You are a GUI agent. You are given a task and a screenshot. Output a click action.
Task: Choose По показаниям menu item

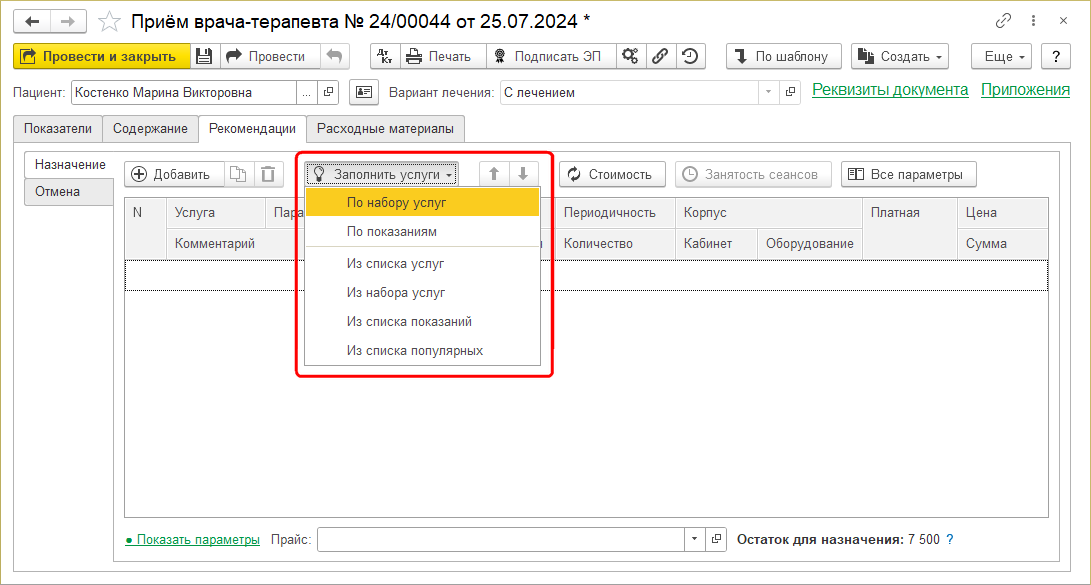point(422,232)
